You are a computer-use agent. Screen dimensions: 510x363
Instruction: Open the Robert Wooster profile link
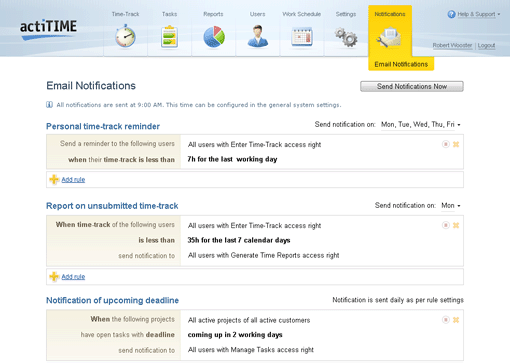pos(452,46)
